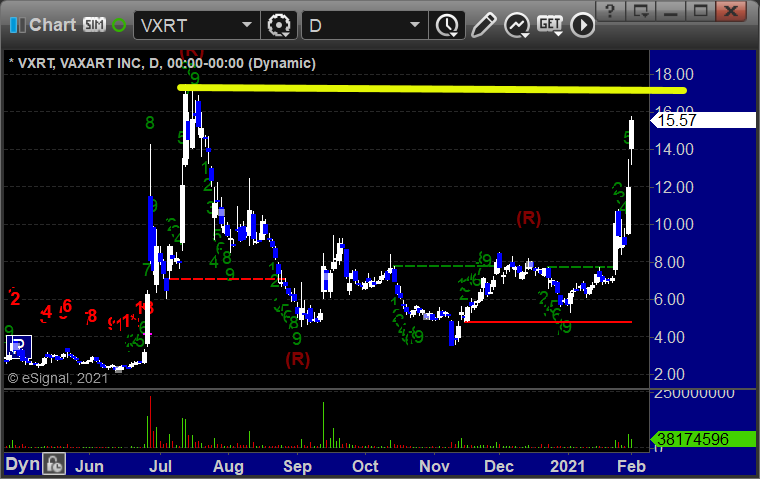The image size is (760, 479).
Task: Click the 15.57 current price label
Action: 703,120
